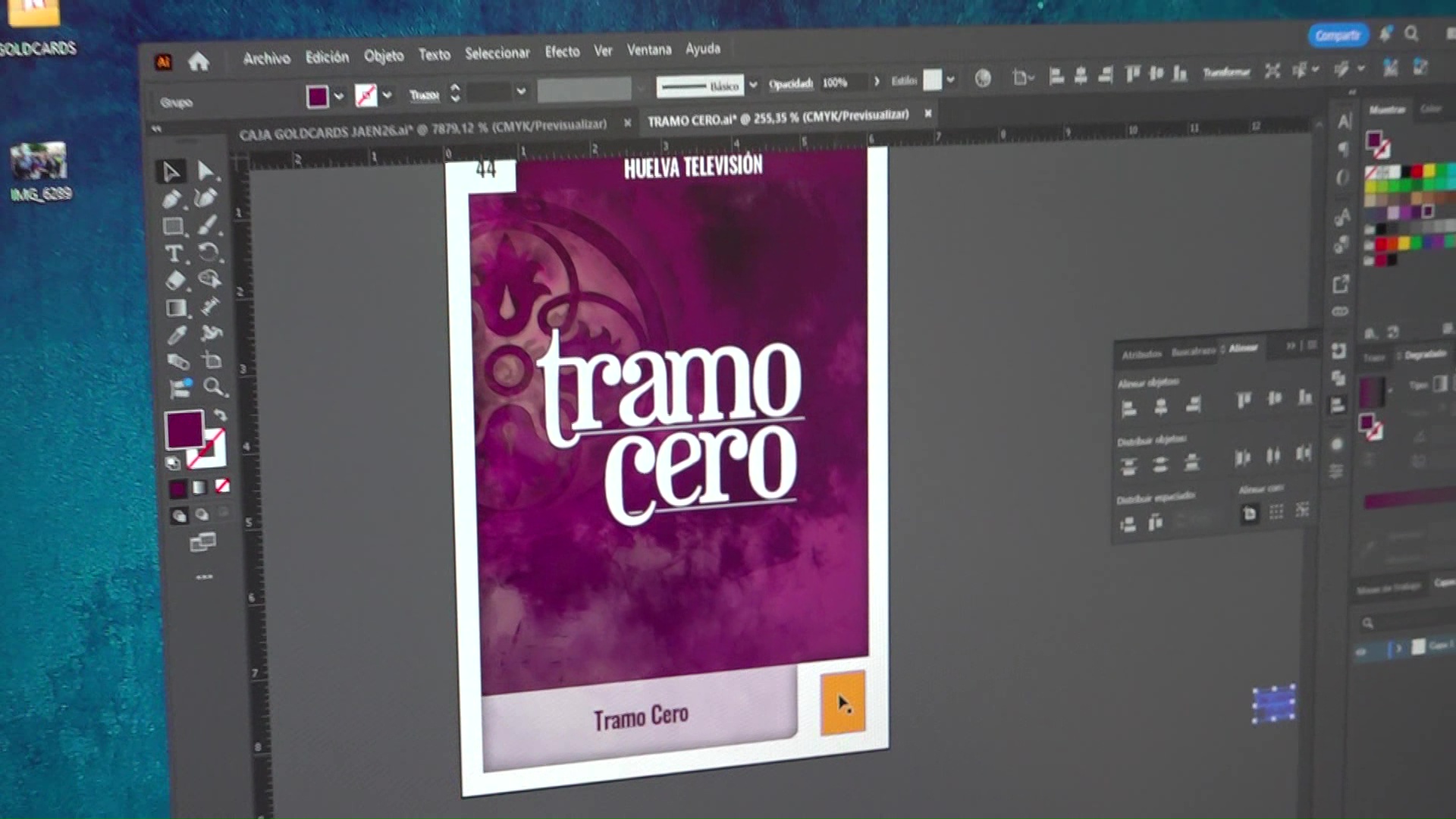Activate the Zoom magnifier tool
This screenshot has height=819, width=1456.
[213, 388]
